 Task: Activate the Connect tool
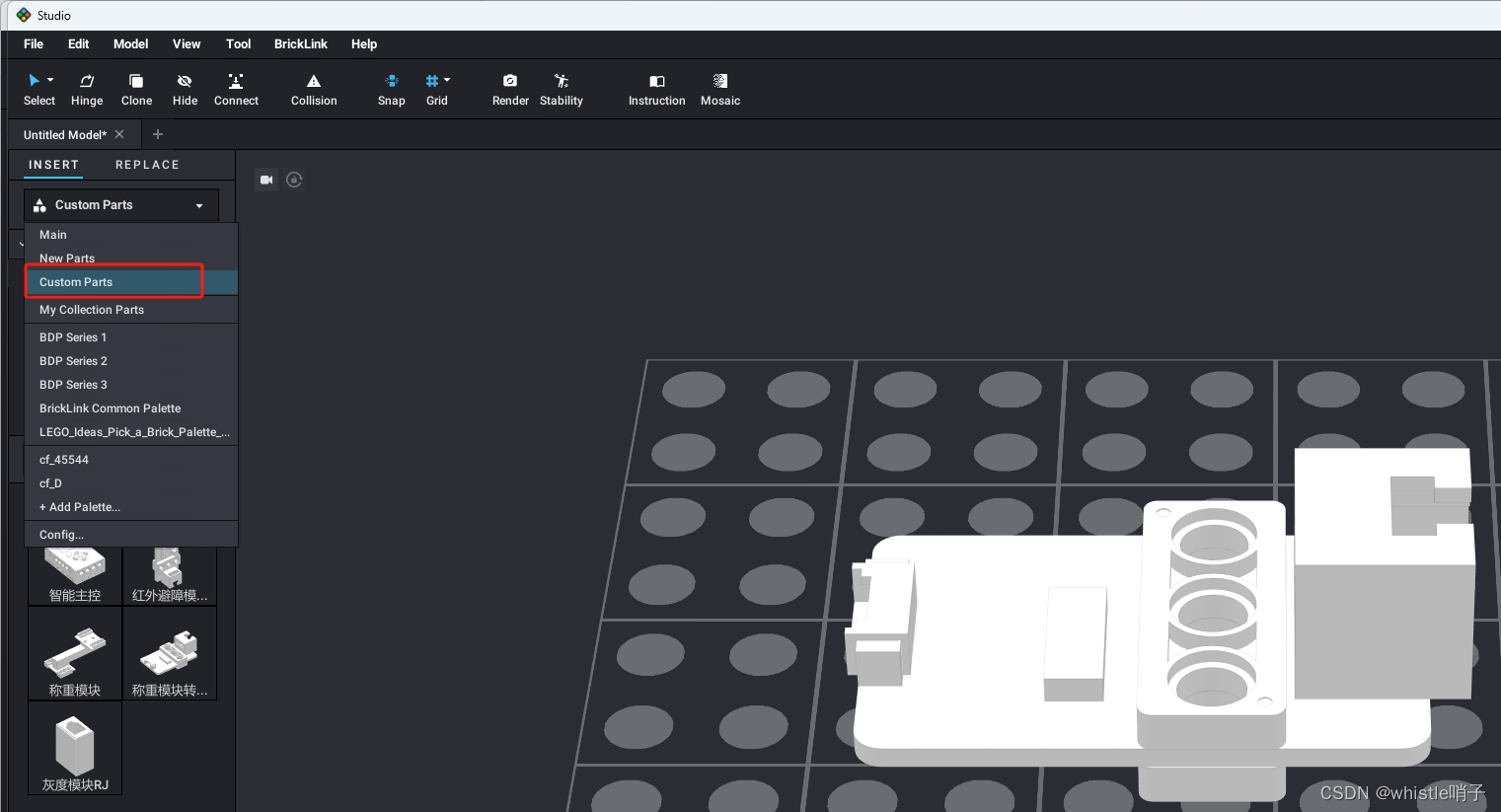tap(236, 89)
